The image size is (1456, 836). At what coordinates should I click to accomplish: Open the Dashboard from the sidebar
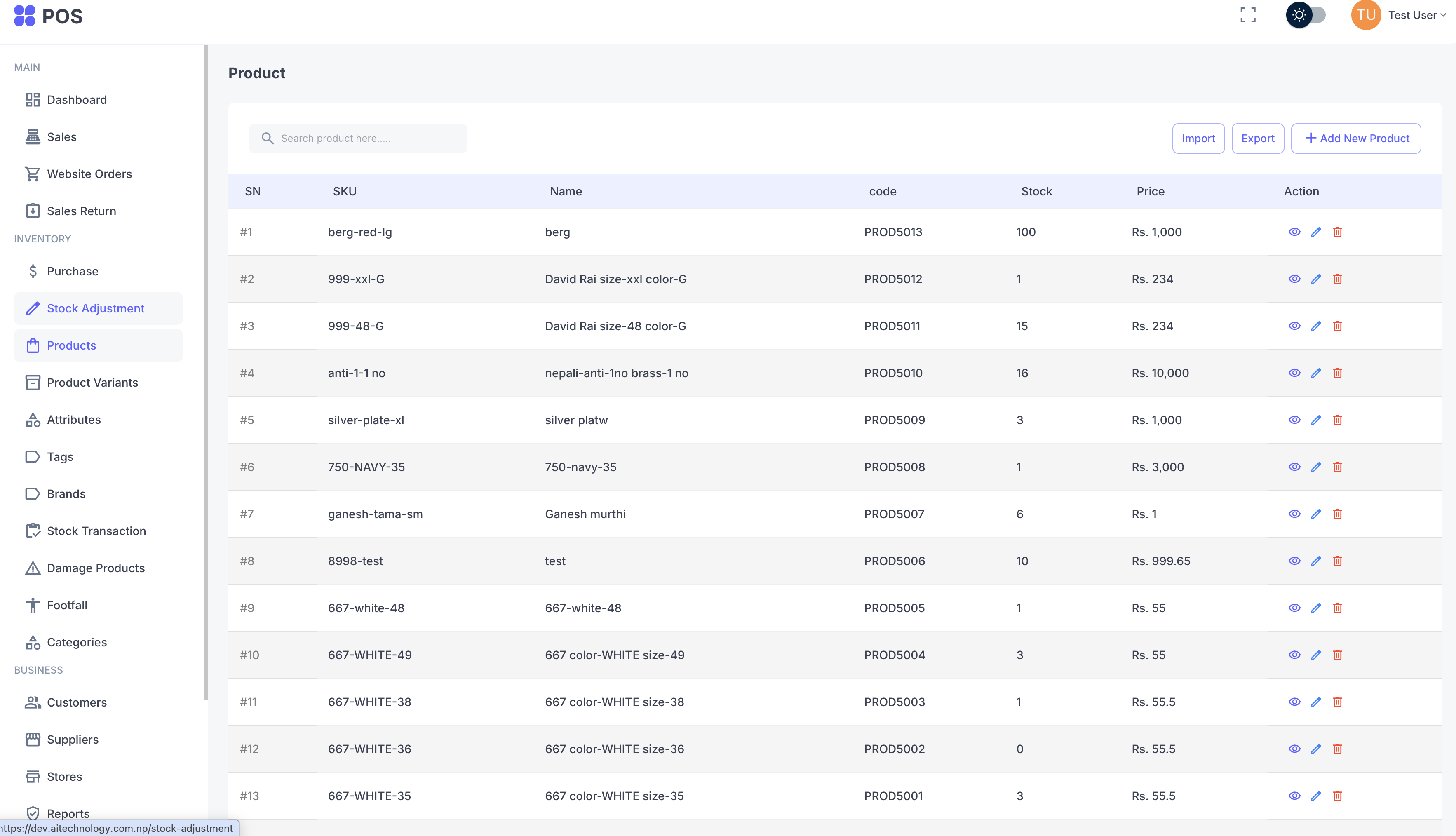coord(77,99)
